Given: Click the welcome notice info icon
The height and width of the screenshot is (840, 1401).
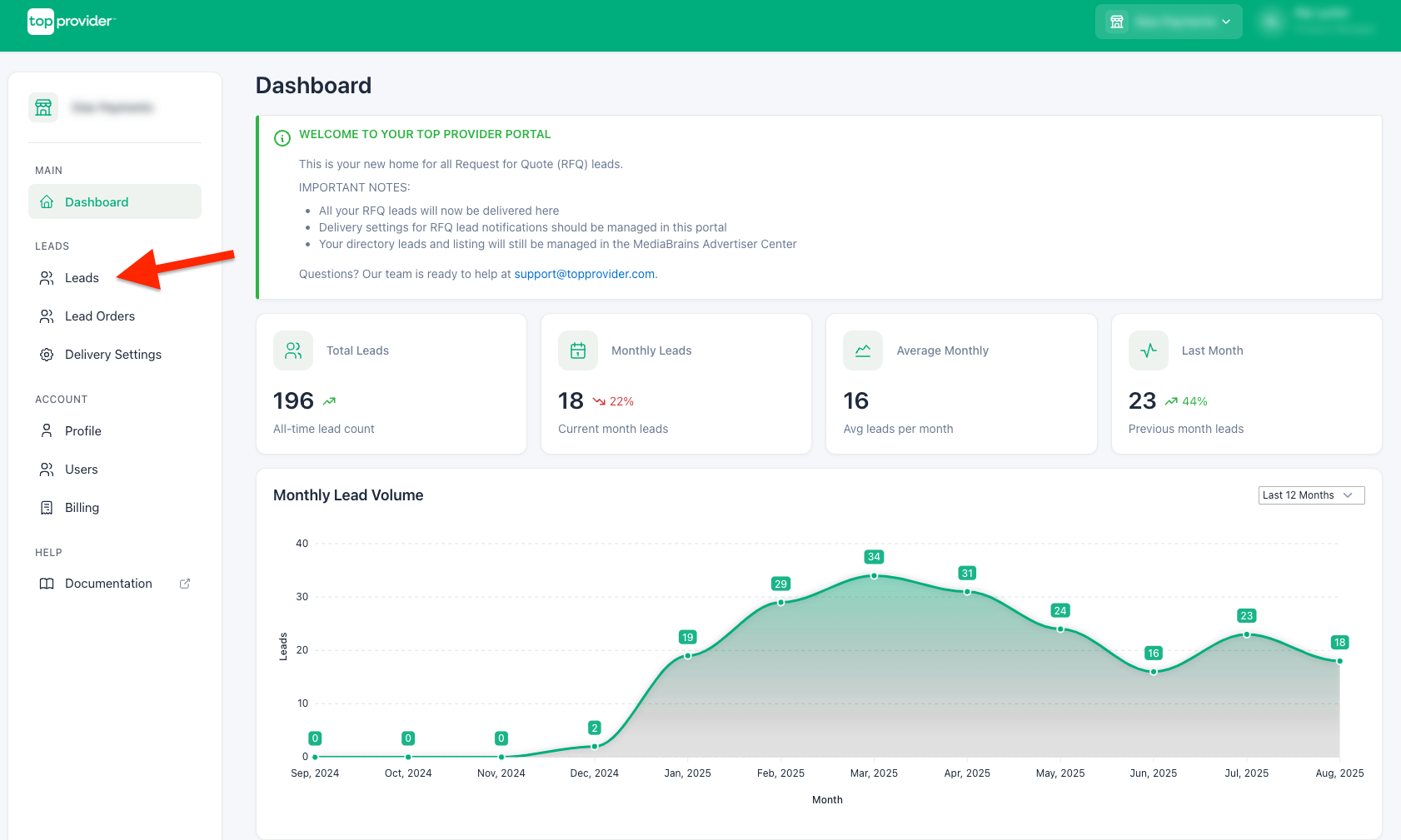Looking at the screenshot, I should [282, 138].
